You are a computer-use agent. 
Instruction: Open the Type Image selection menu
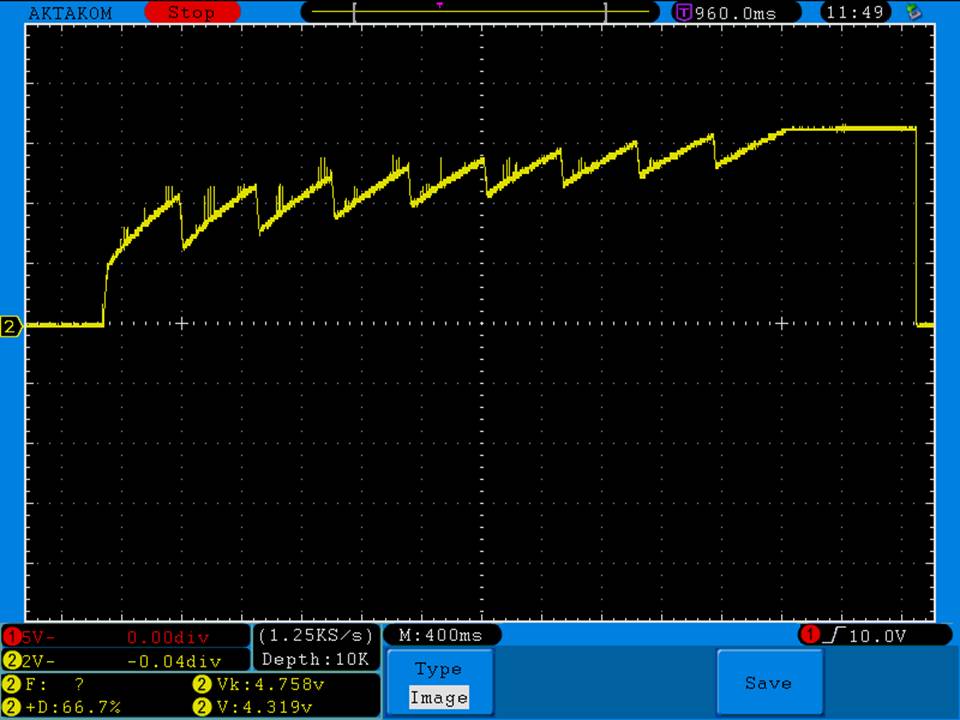[439, 683]
